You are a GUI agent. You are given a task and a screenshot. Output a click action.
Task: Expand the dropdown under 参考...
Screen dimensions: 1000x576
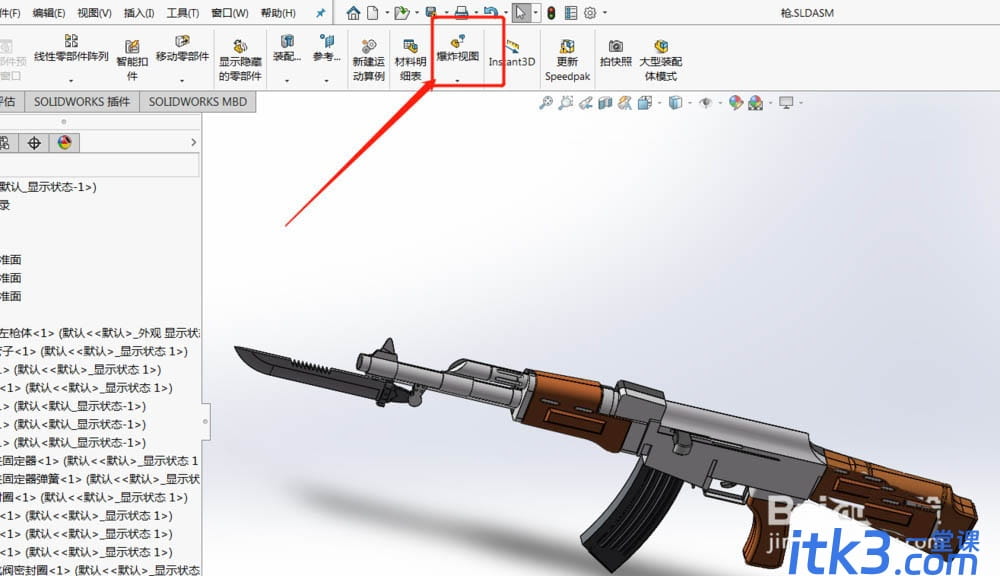[327, 80]
